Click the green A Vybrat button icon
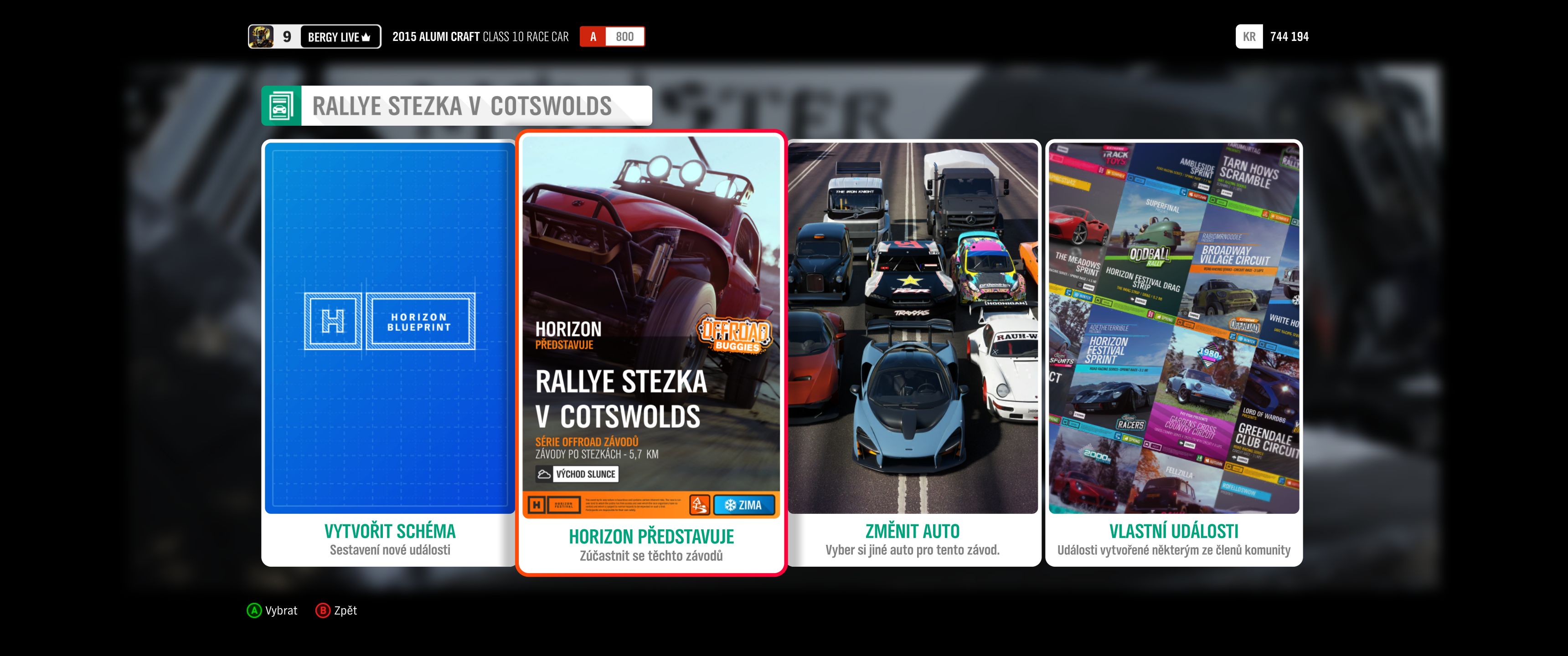1568x656 pixels. [254, 610]
